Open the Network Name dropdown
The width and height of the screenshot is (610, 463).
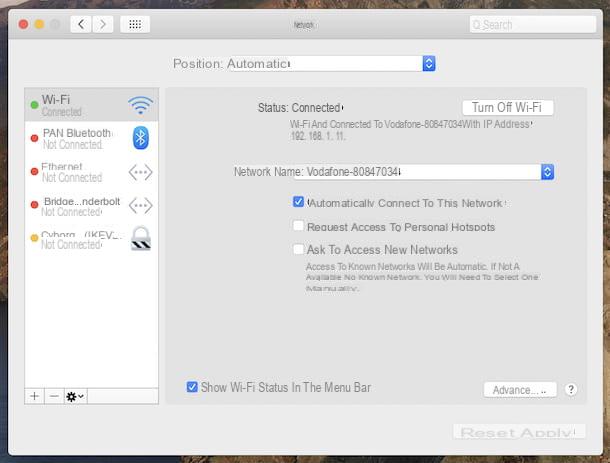click(x=424, y=172)
